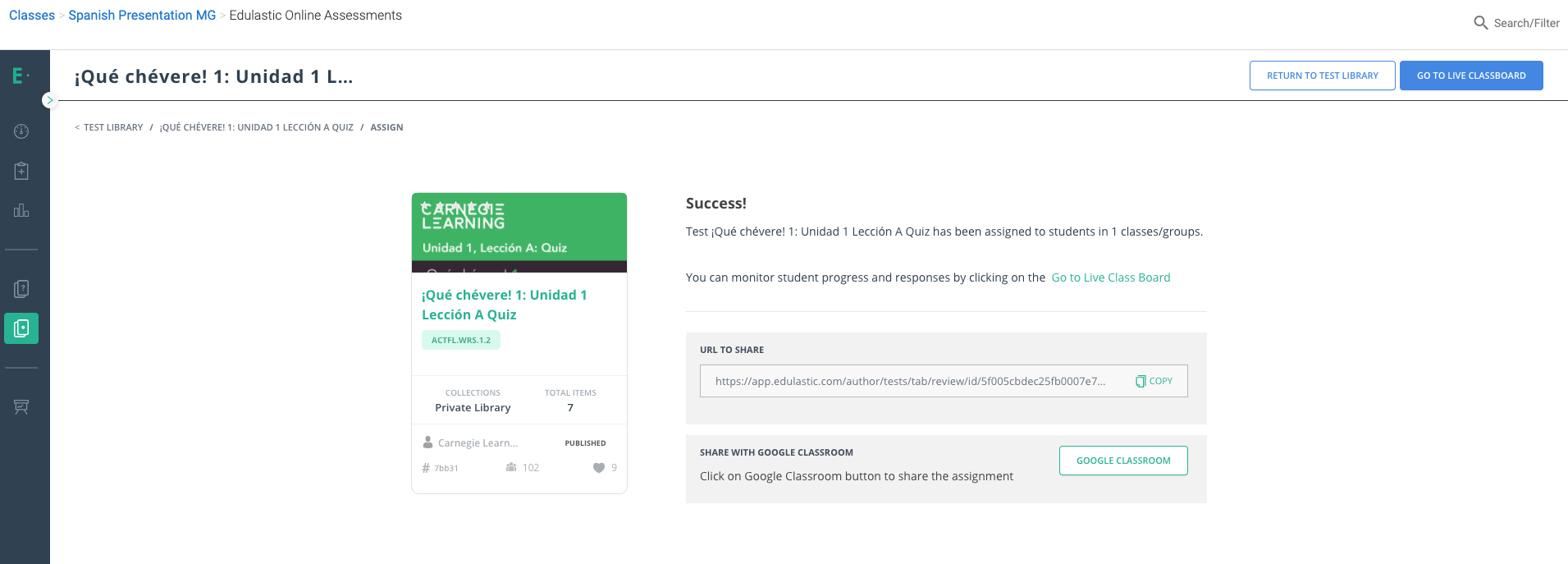Click the heart icon on the test card
This screenshot has height=564, width=1568.
pos(599,468)
